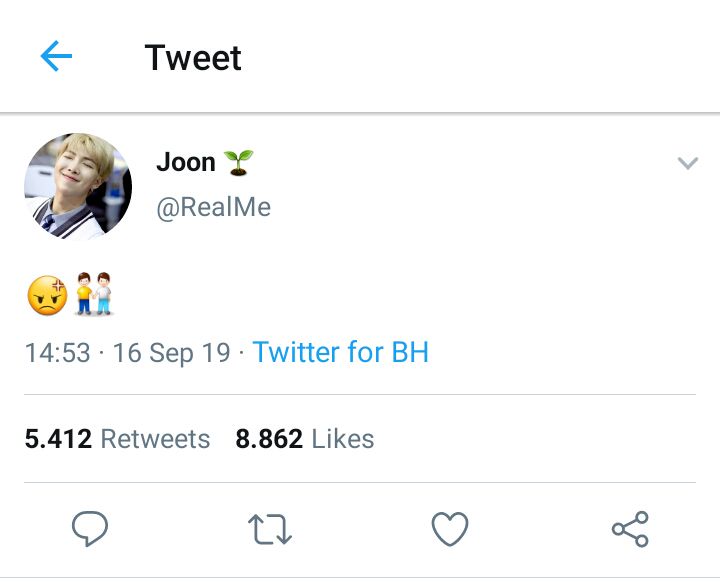
Task: Open the Joon display name
Action: [186, 162]
